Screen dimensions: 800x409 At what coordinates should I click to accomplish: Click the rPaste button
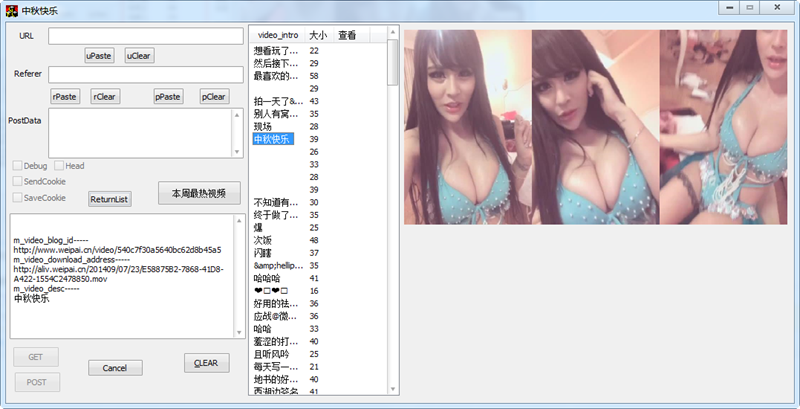65,96
